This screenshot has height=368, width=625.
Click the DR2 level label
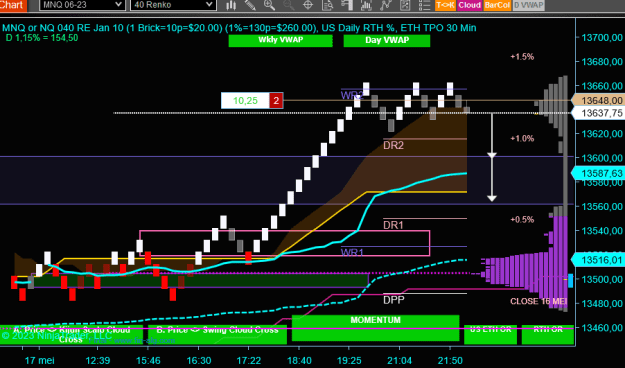(393, 145)
